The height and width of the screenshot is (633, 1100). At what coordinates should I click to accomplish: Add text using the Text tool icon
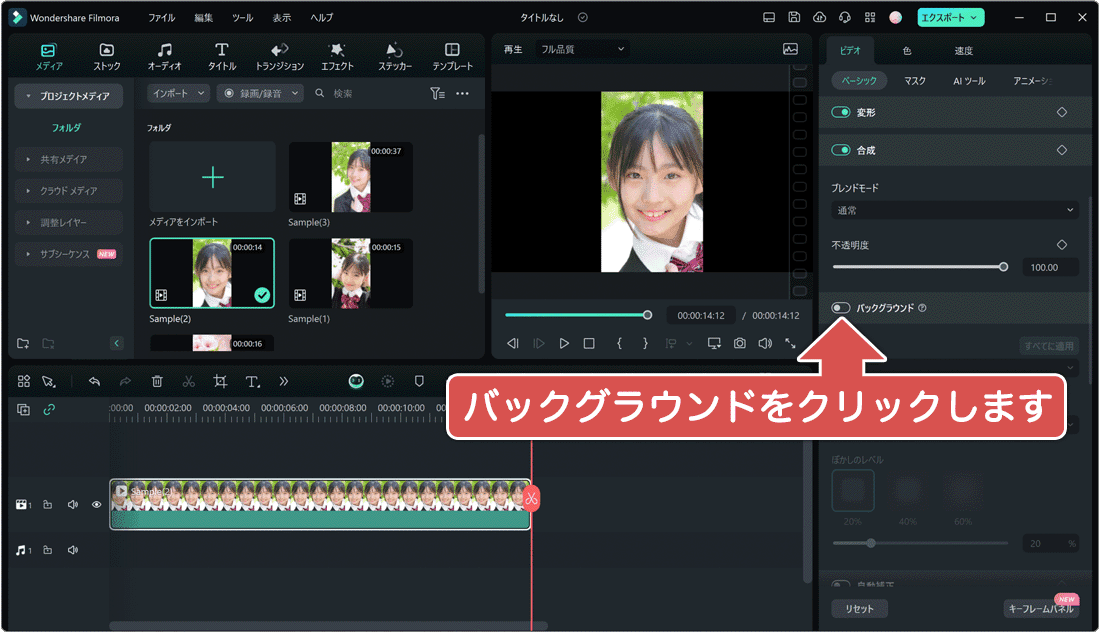(252, 381)
